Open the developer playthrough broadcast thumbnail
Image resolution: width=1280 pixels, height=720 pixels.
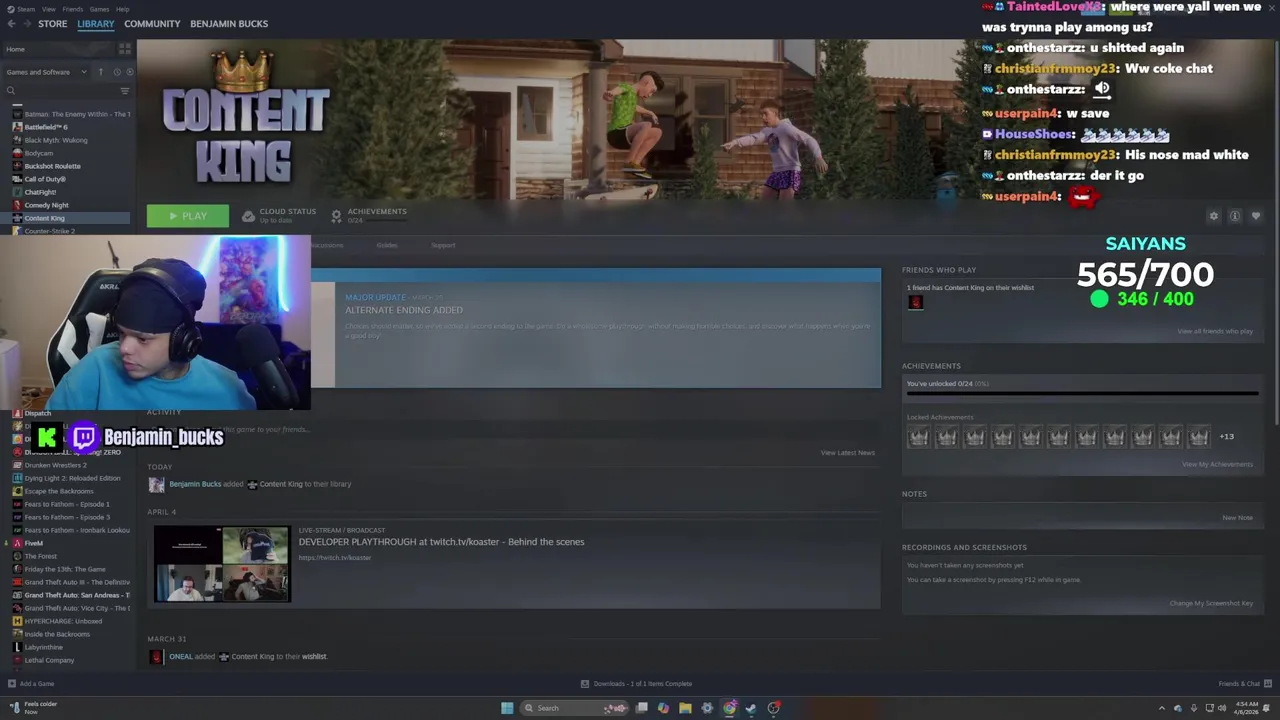click(222, 565)
